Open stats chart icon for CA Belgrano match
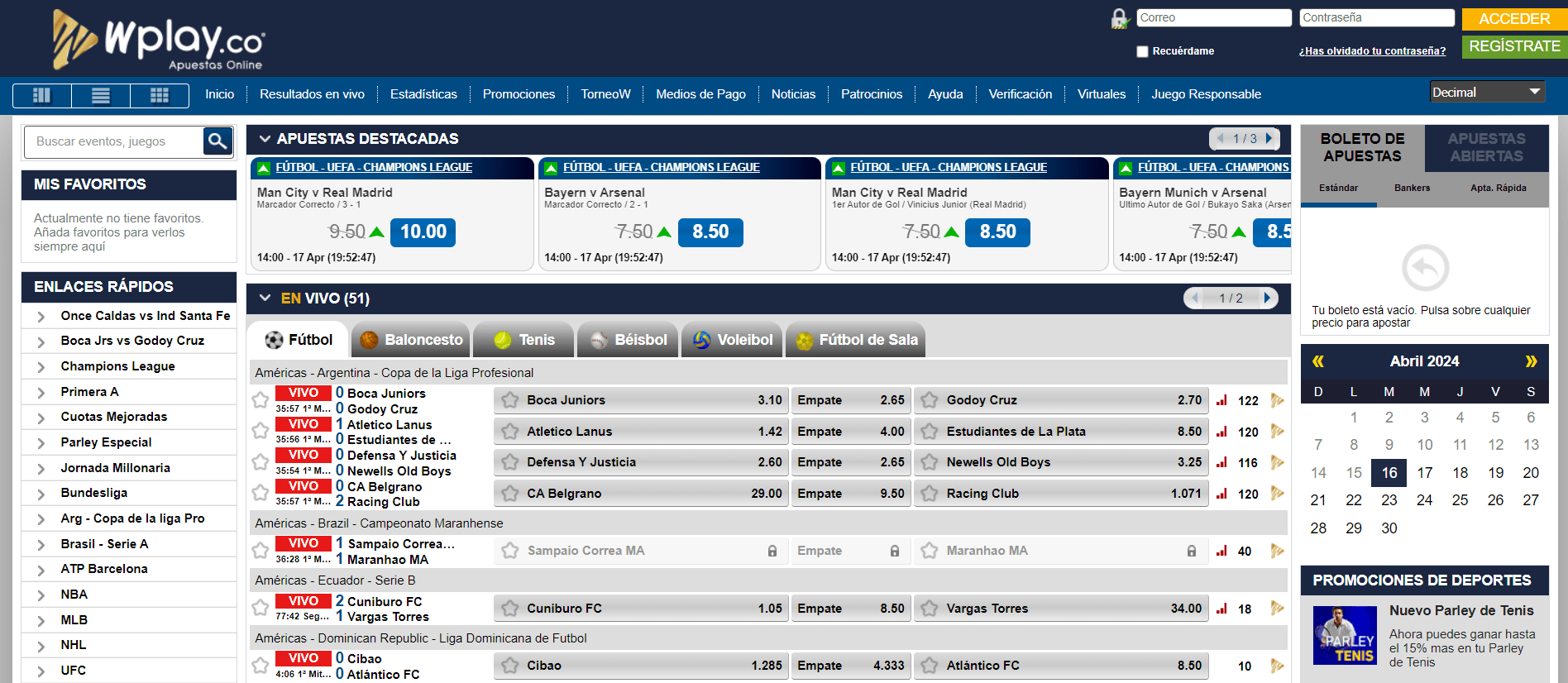Screen dimensions: 1568x683 [x=1222, y=494]
